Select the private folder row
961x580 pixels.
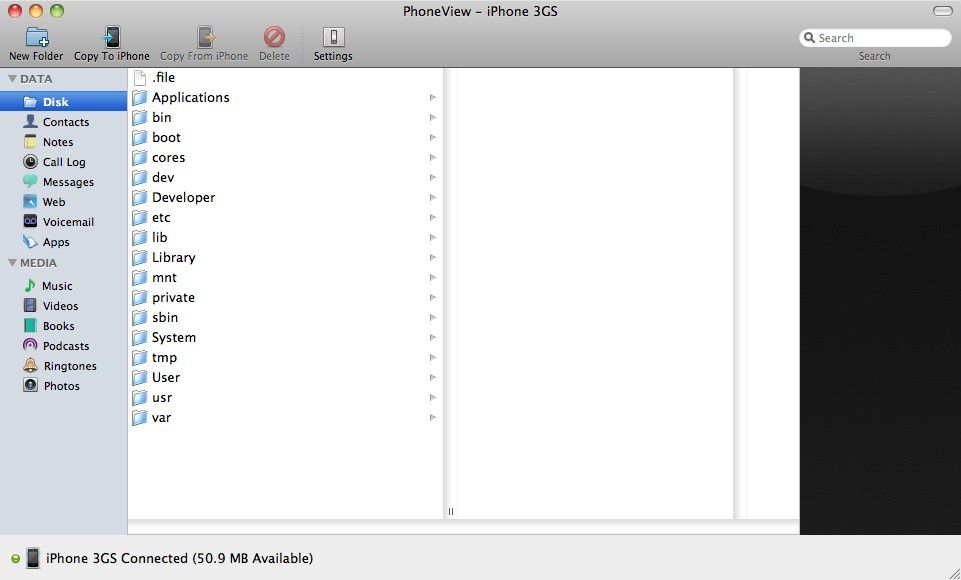285,297
